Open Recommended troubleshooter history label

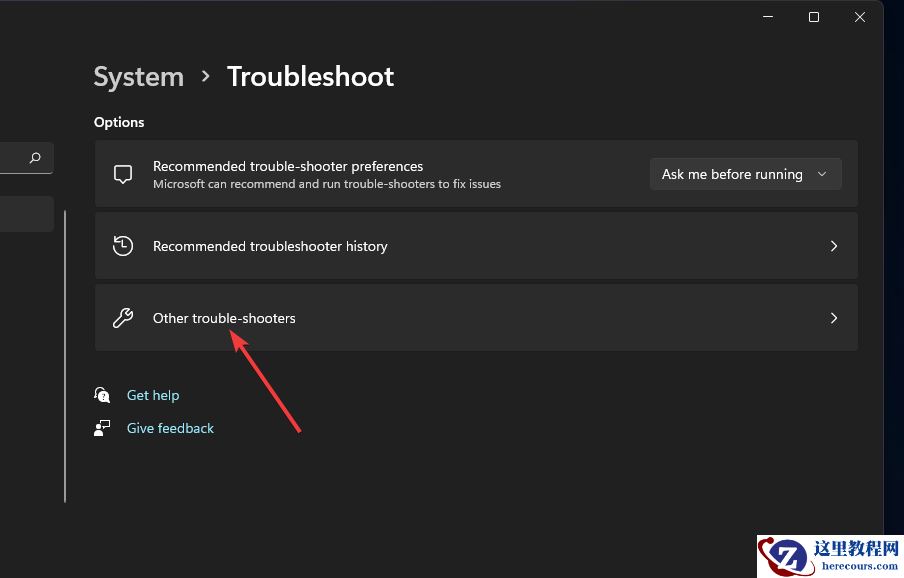click(x=270, y=246)
